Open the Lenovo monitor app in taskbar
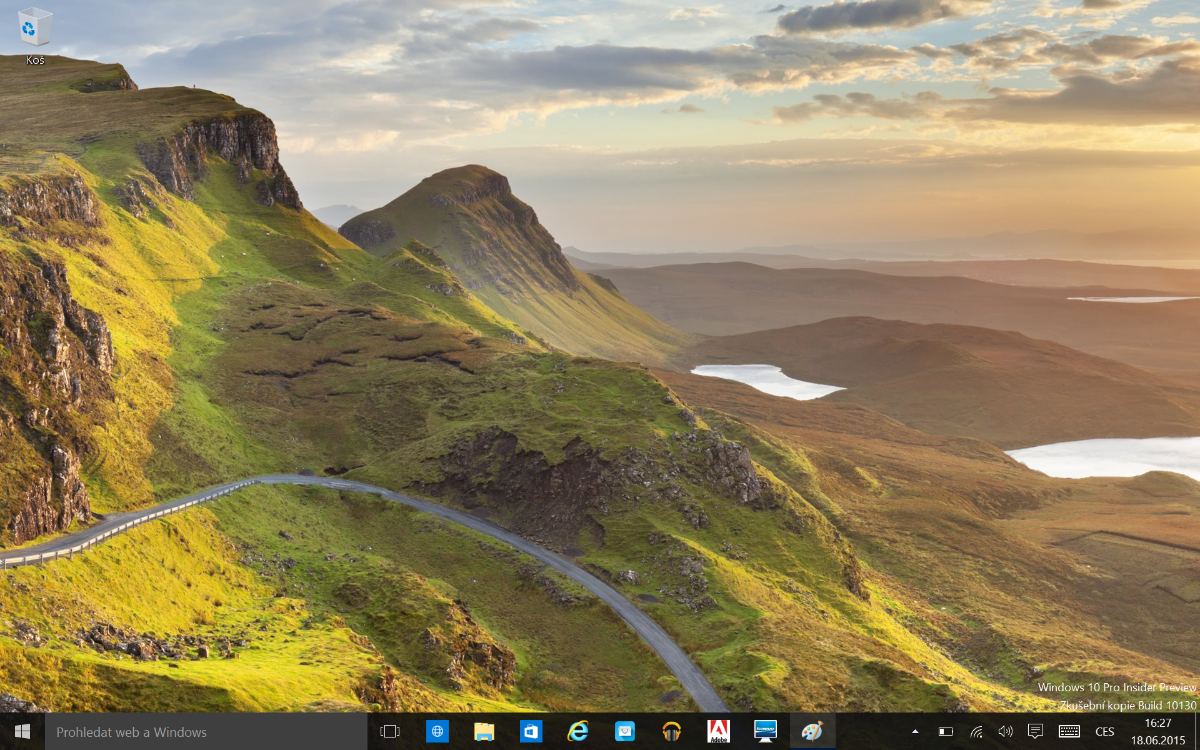The height and width of the screenshot is (750, 1200). (x=765, y=732)
